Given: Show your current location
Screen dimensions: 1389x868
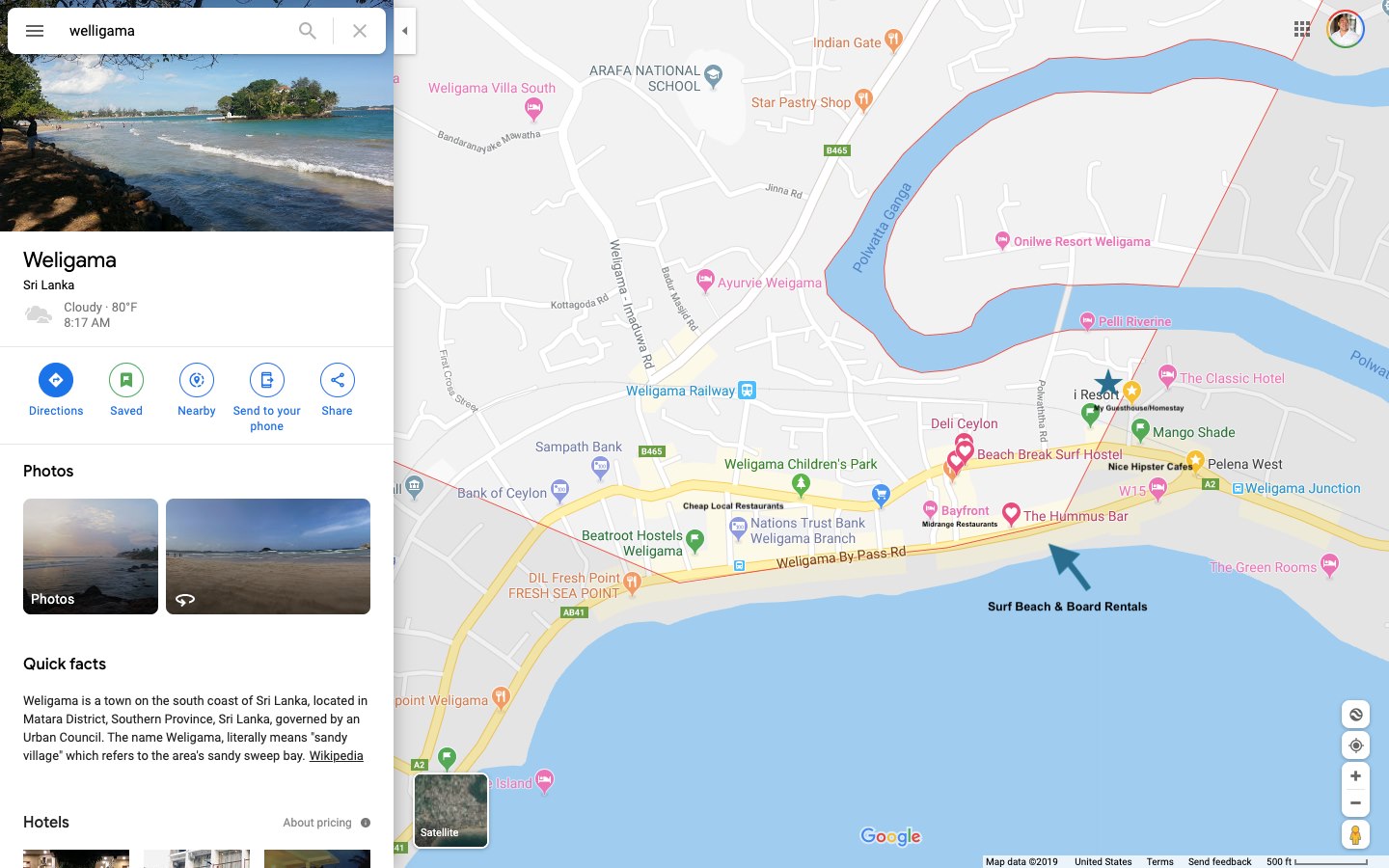Looking at the screenshot, I should click(1355, 746).
